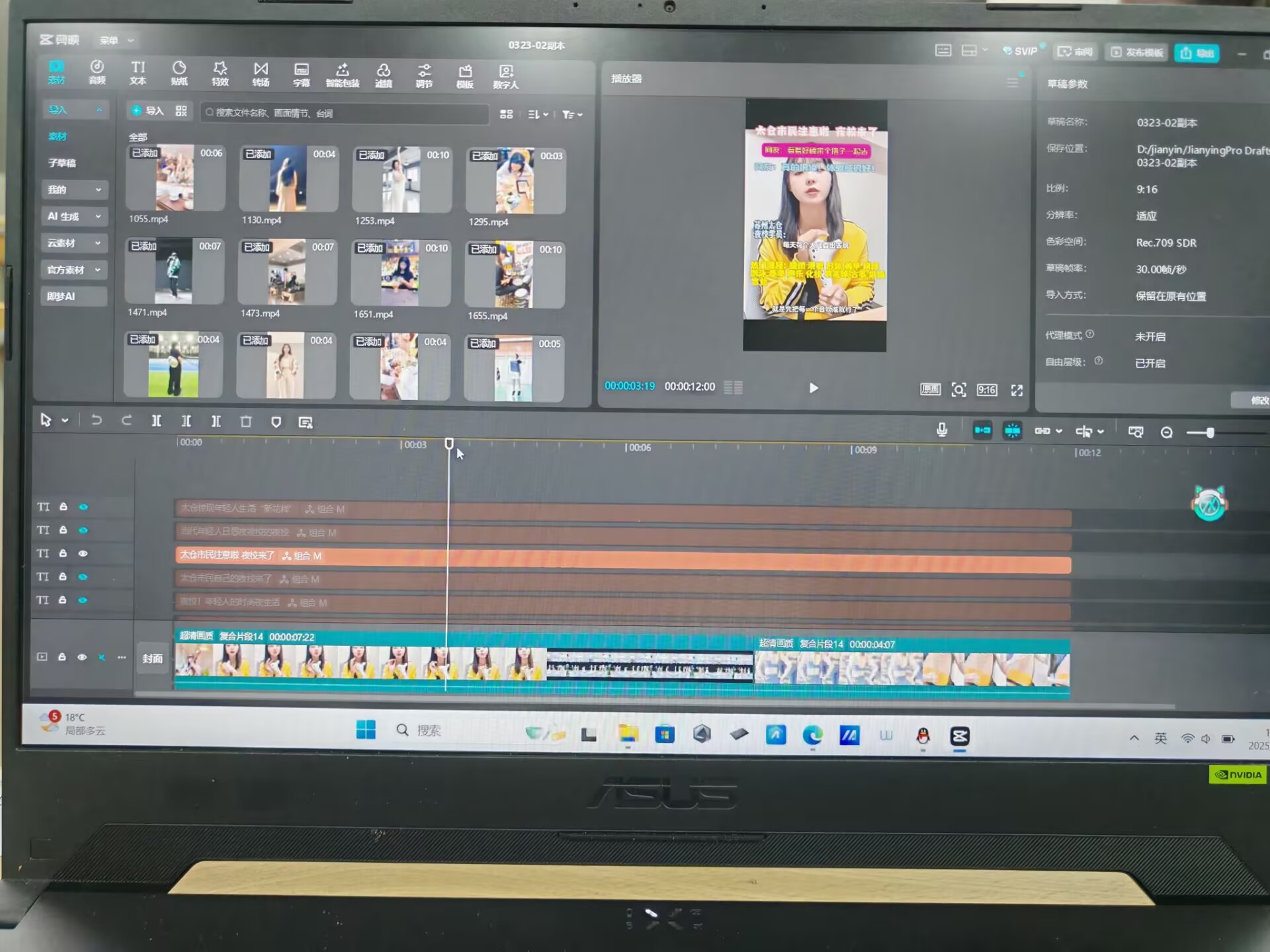This screenshot has width=1270, height=952.
Task: Toggle lock on the first text track
Action: point(63,506)
